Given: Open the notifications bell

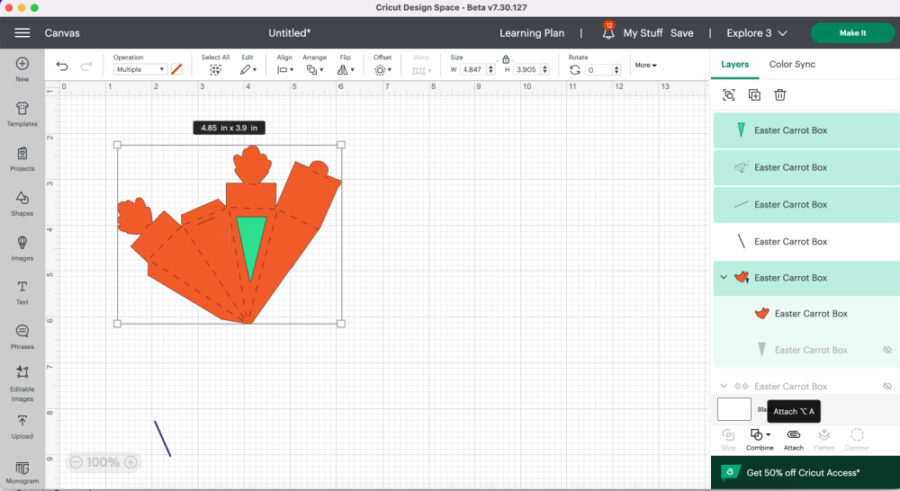Looking at the screenshot, I should pyautogui.click(x=608, y=33).
